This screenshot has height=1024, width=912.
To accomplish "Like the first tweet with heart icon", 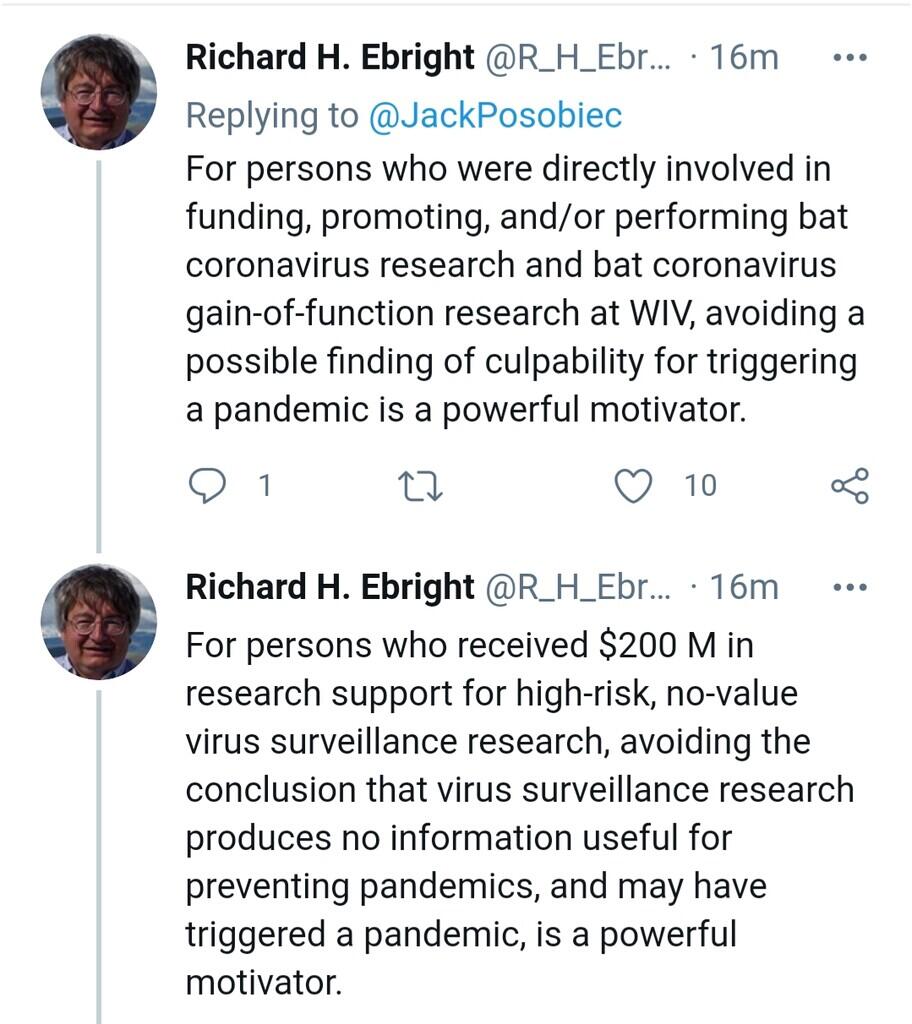I will [633, 486].
